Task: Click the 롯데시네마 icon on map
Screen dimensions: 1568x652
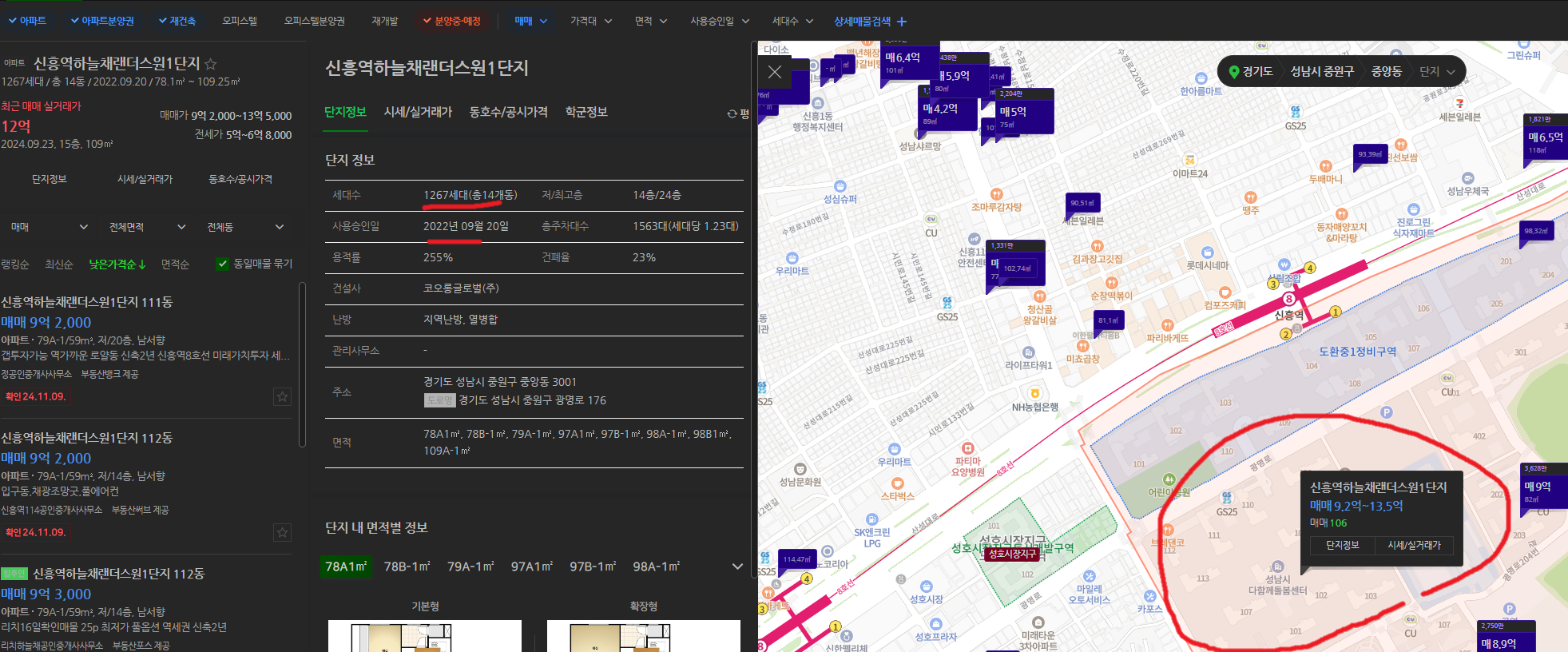Action: 1207,252
